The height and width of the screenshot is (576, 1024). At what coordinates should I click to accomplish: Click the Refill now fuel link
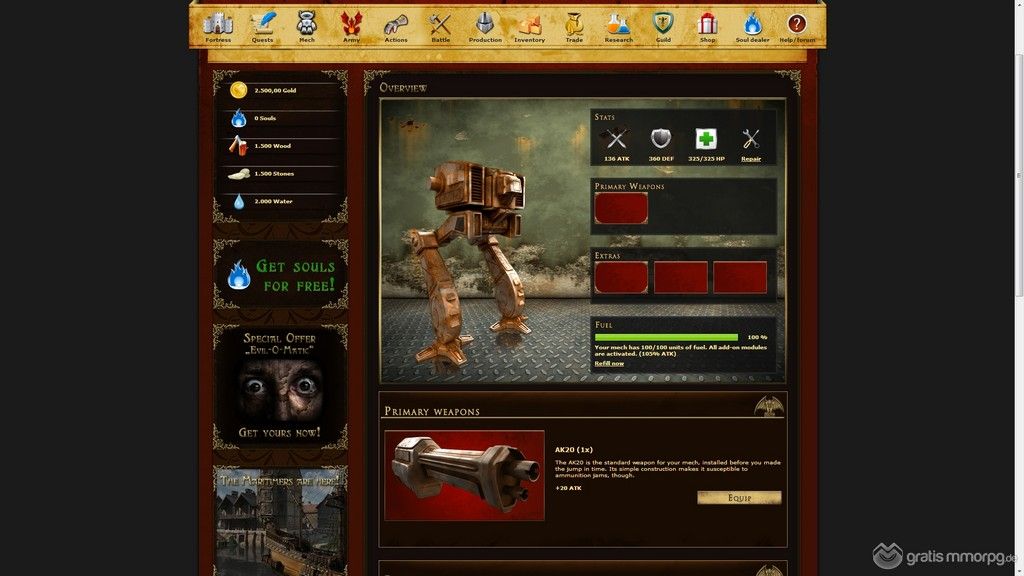pos(609,363)
